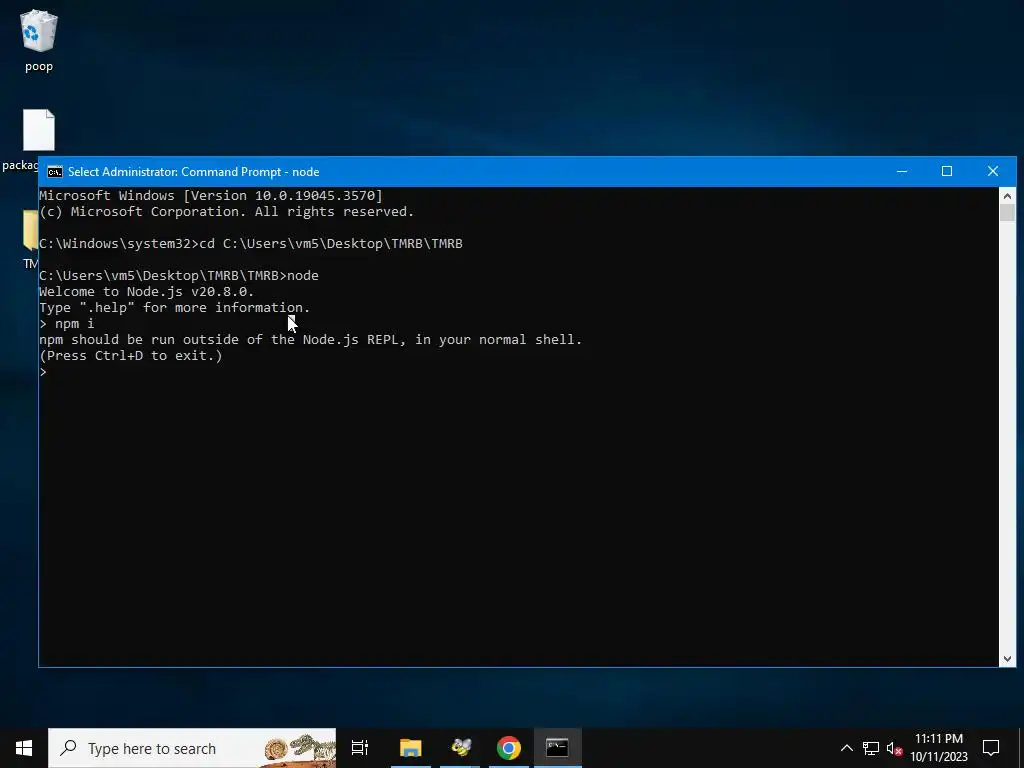Click the 'Welcome to Node.js v20.8.0.' line

[146, 291]
